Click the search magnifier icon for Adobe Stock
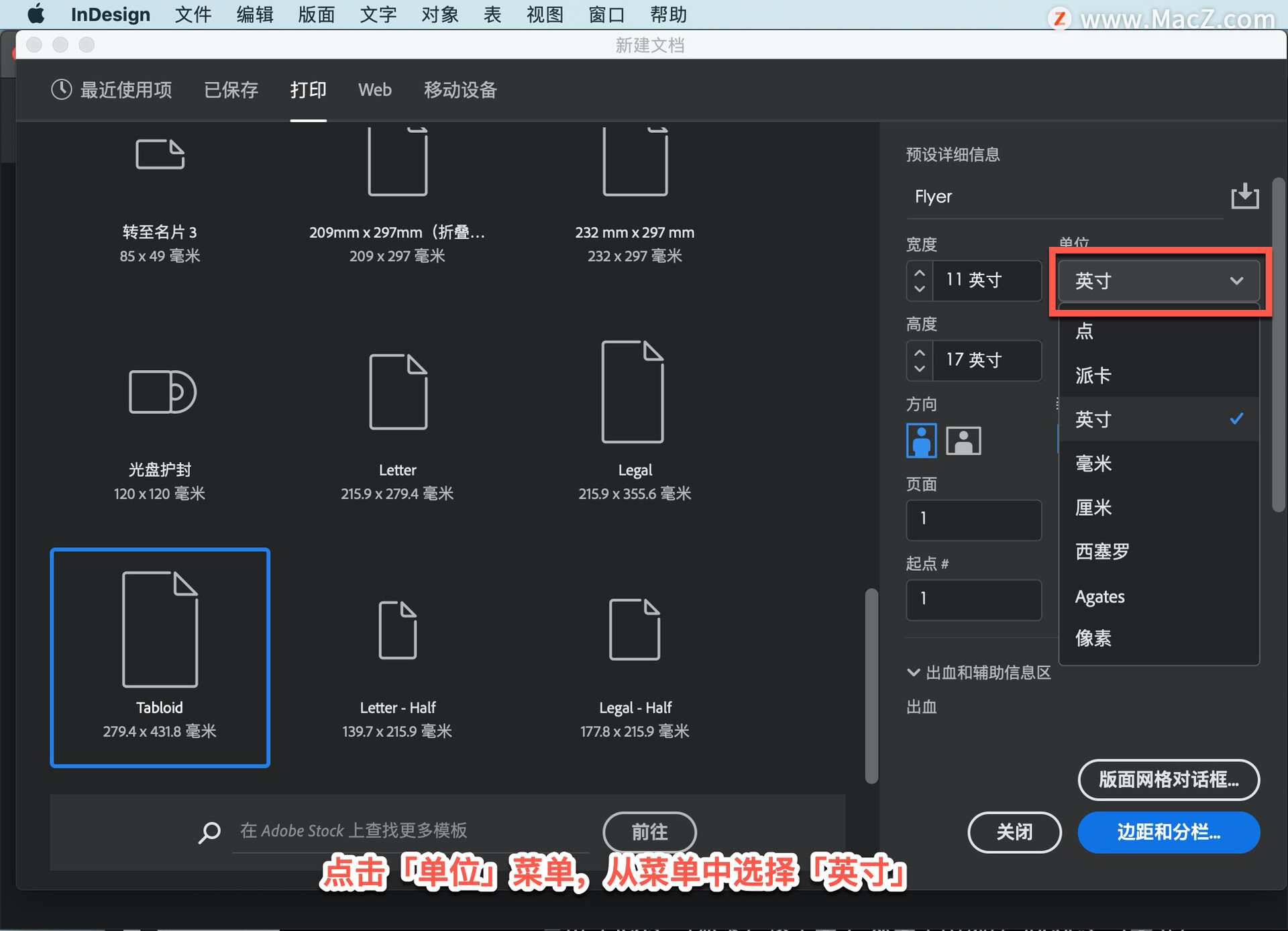1288x931 pixels. 209,832
